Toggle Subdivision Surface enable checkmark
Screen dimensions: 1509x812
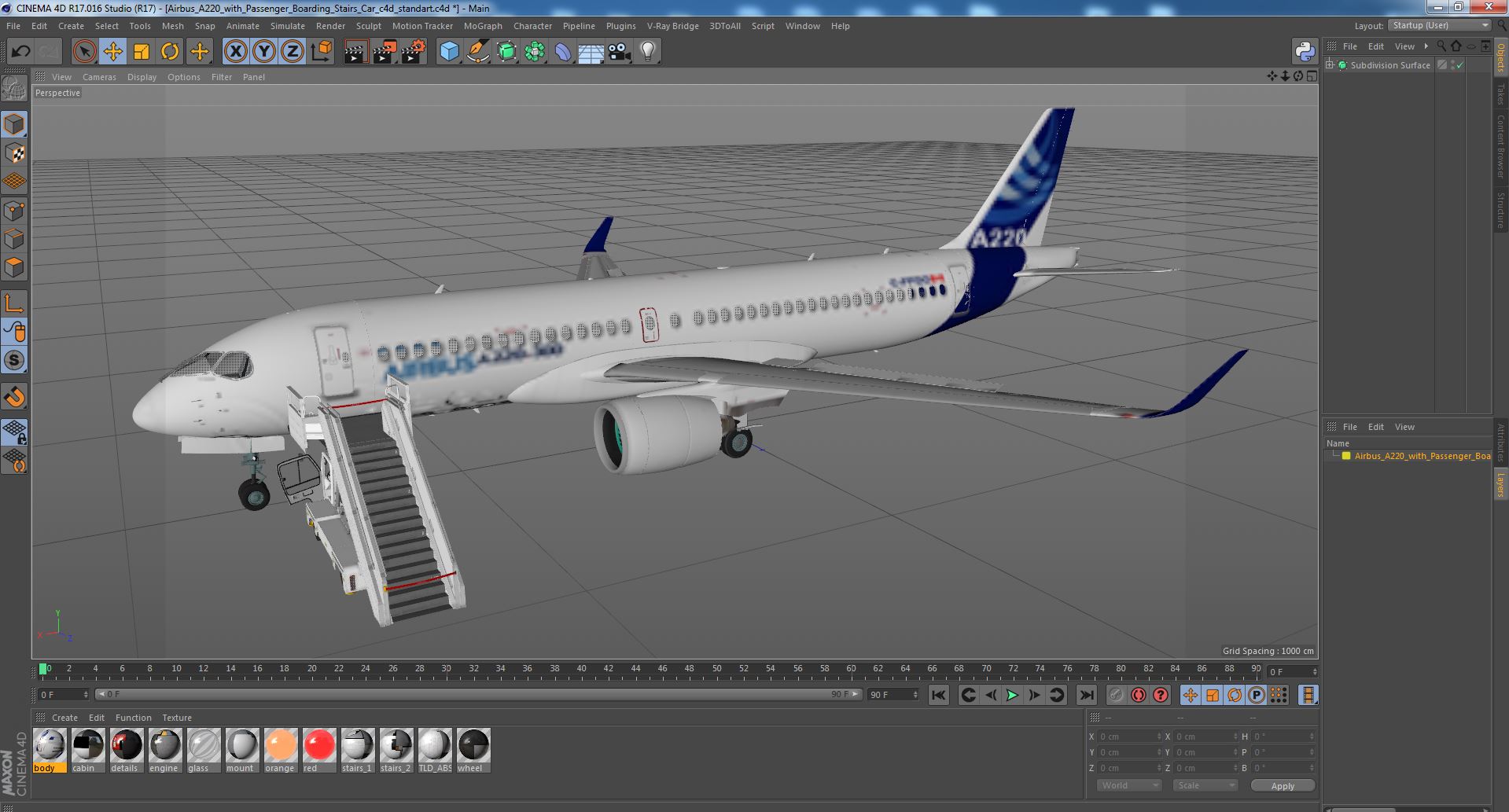pos(1460,65)
